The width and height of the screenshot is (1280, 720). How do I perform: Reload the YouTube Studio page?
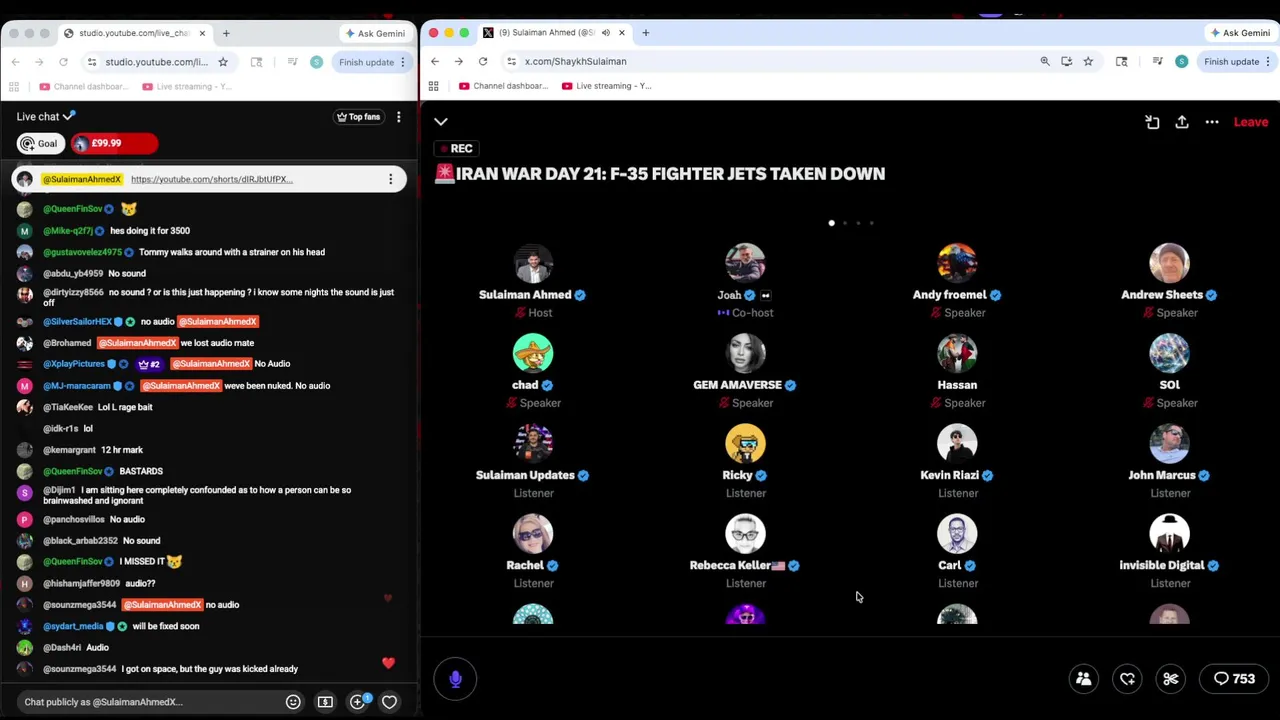click(63, 62)
